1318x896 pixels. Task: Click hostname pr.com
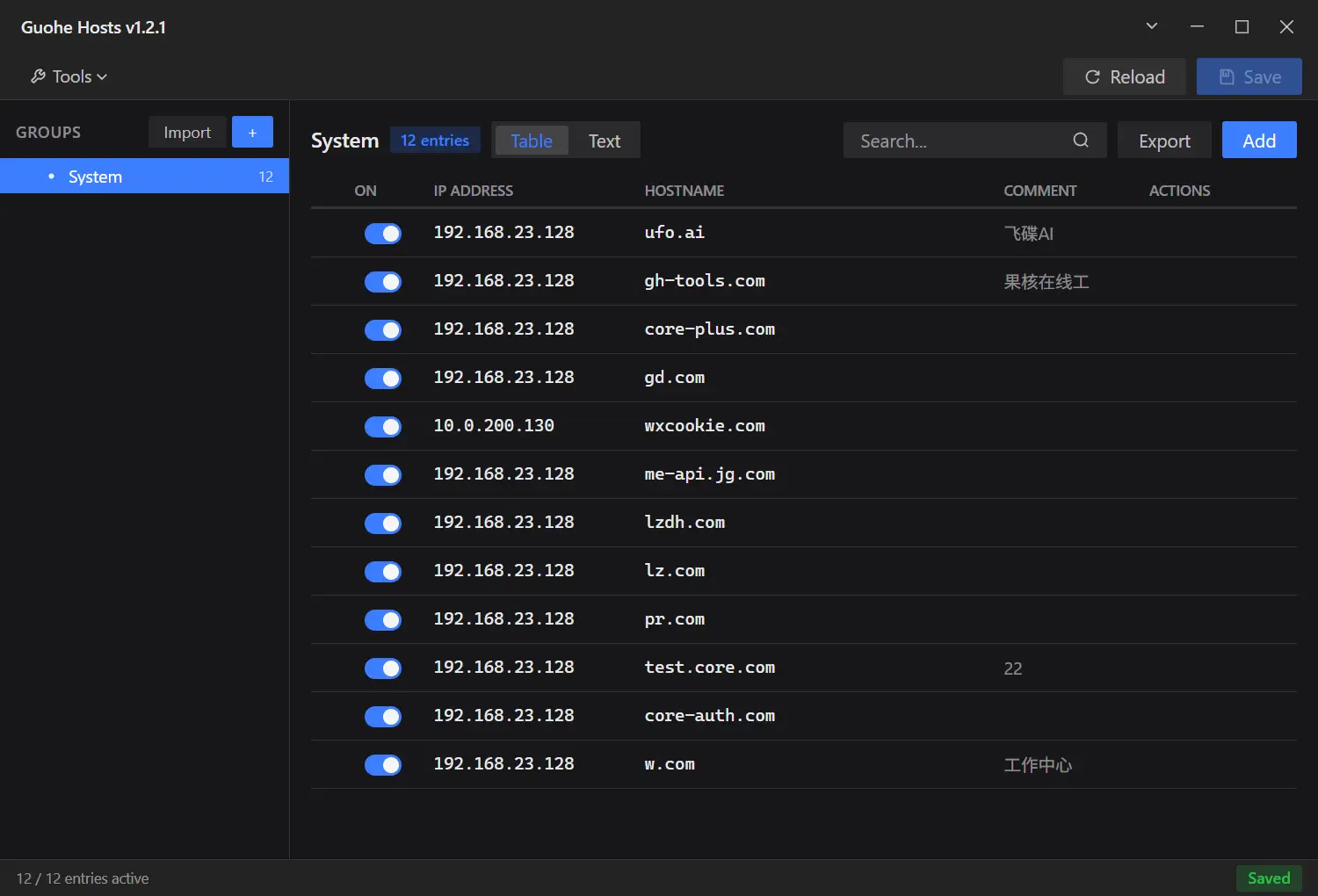[674, 619]
